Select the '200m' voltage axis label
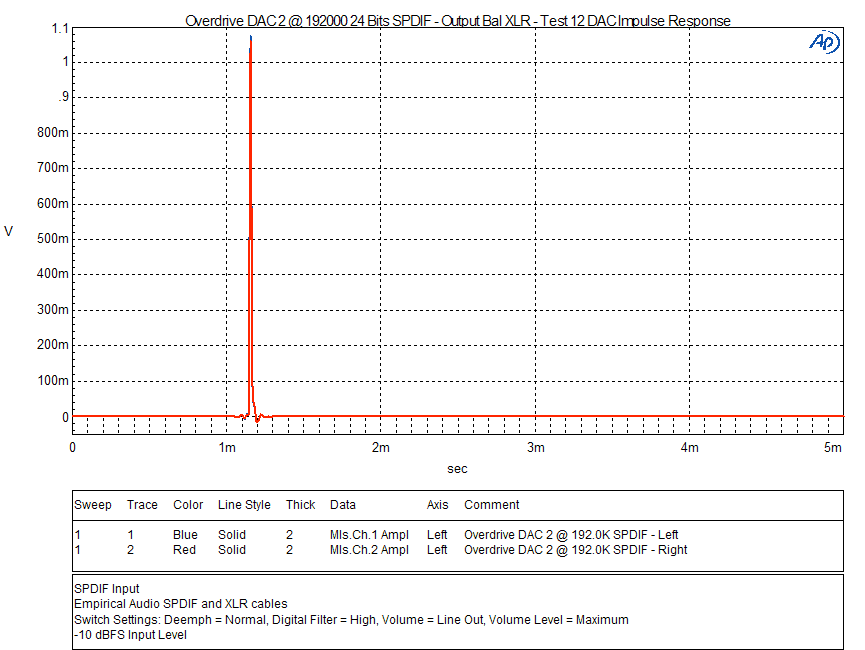This screenshot has width=865, height=650. 53,345
